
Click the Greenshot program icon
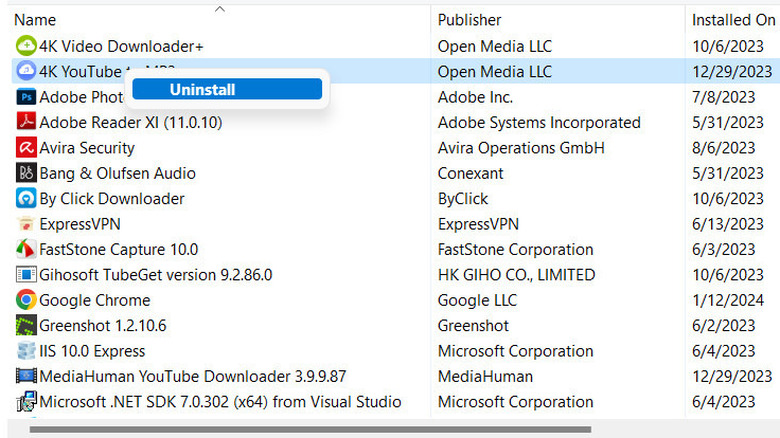25,325
